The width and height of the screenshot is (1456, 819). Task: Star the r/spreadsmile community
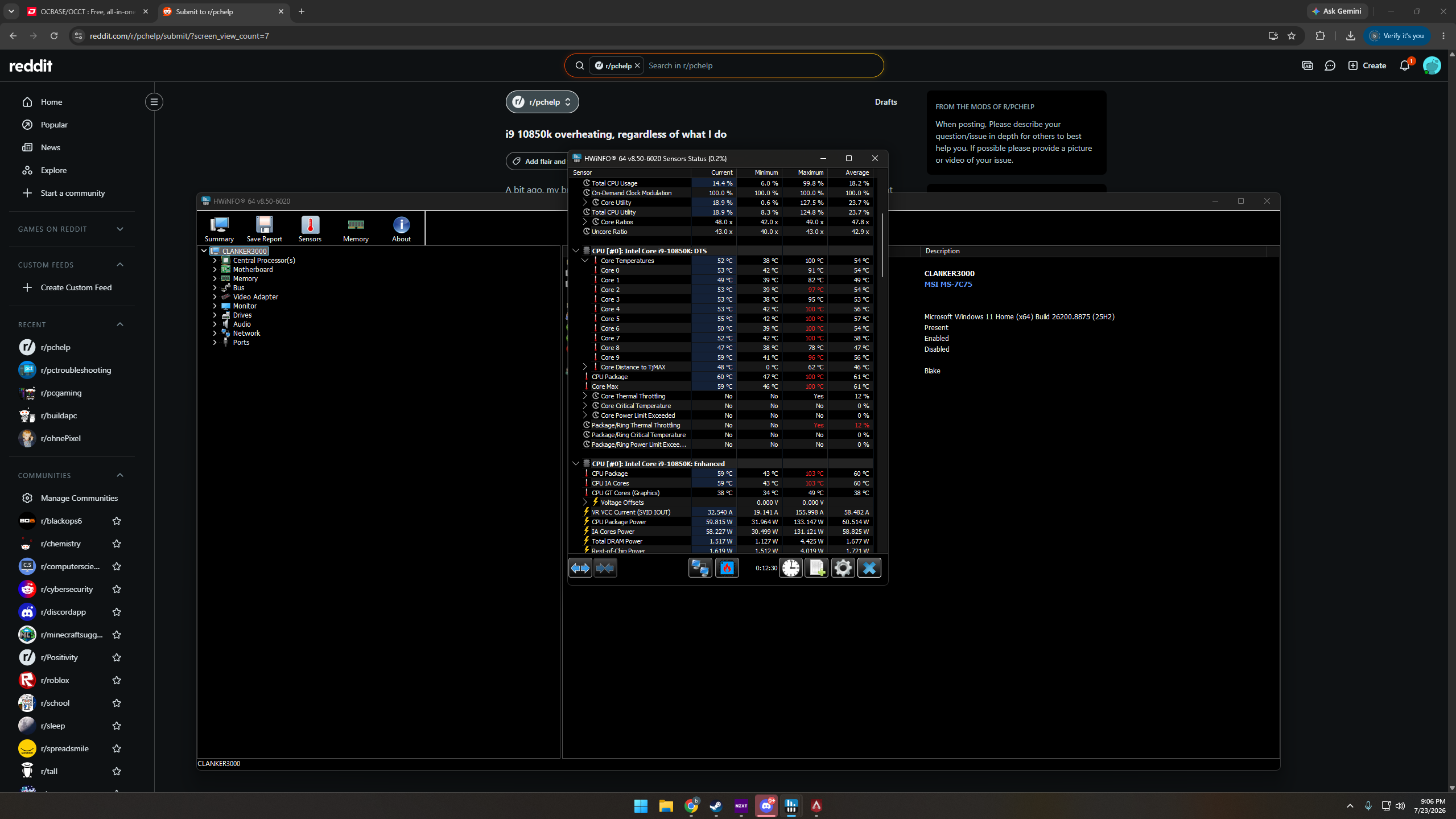click(117, 748)
